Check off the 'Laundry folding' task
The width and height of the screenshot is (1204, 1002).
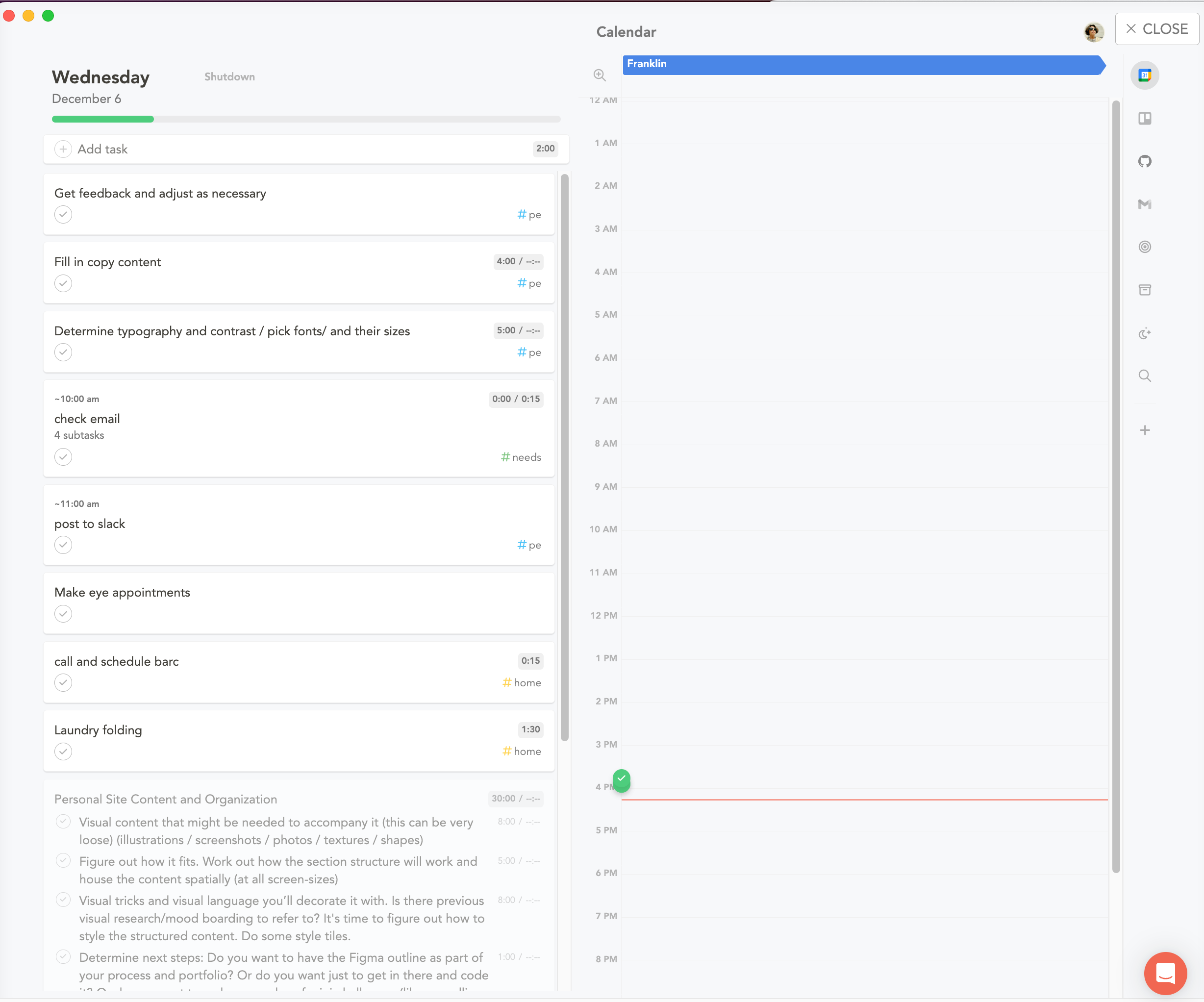[63, 751]
